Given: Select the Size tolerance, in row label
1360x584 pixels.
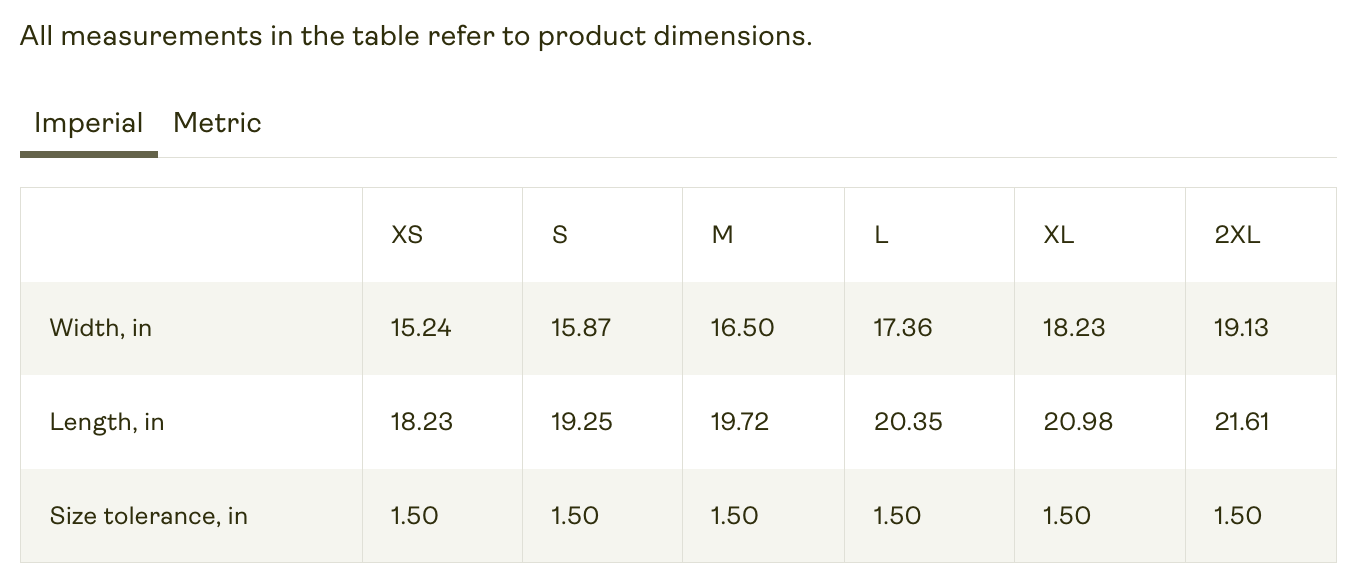Looking at the screenshot, I should pos(149,516).
